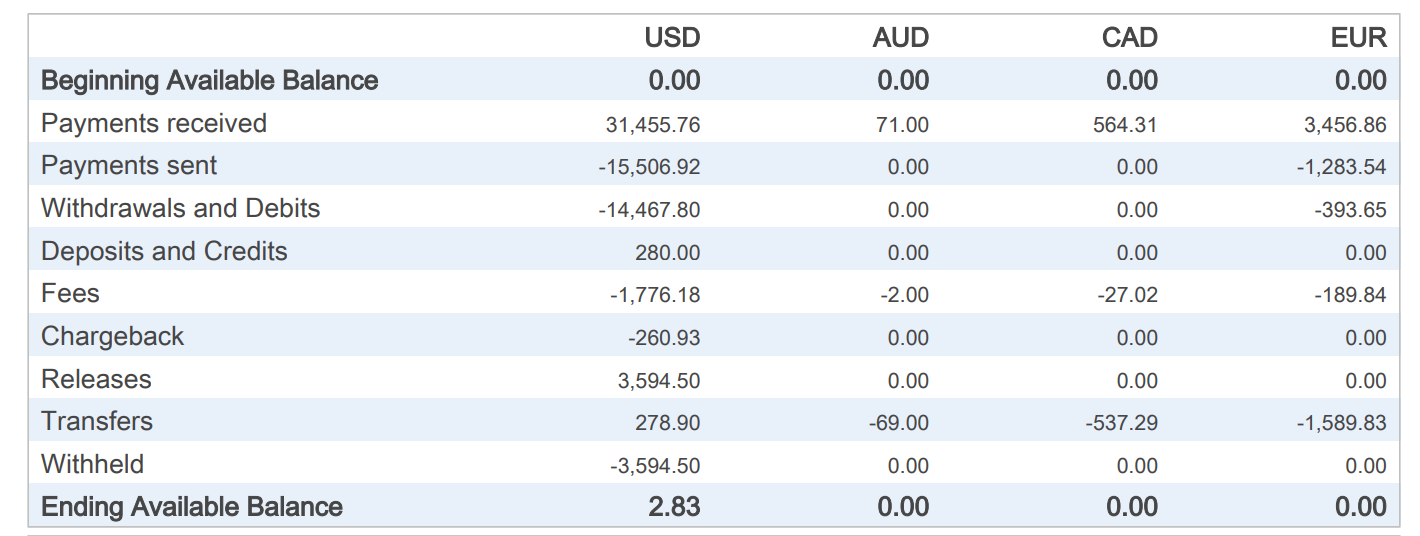Click the Transfers row label

tap(97, 421)
